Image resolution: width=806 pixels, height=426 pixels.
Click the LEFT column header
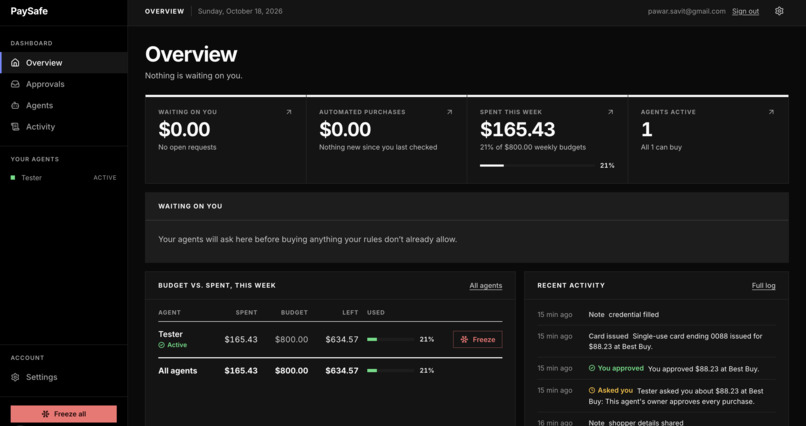[350, 312]
